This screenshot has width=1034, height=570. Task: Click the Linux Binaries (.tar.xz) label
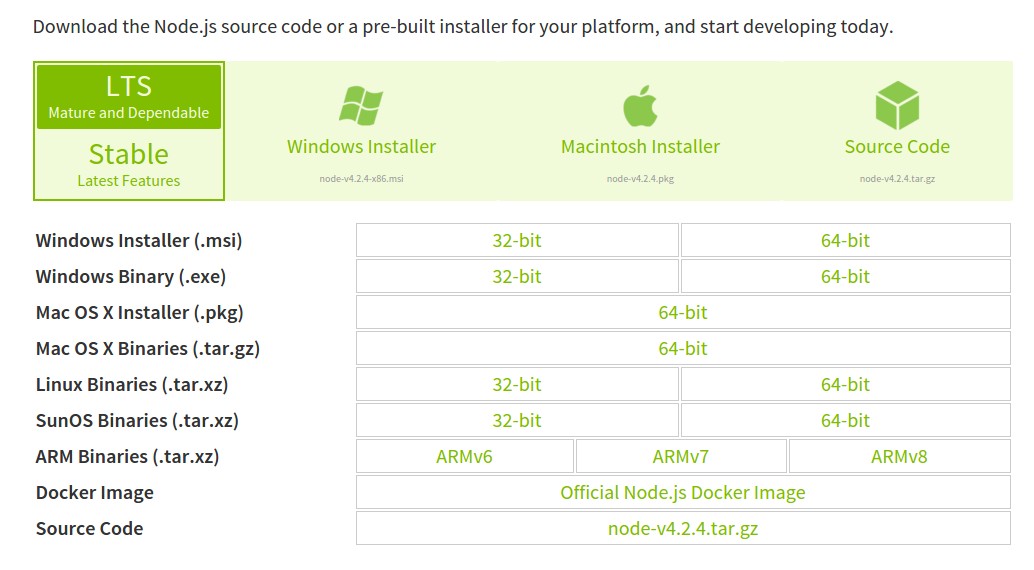pos(132,385)
